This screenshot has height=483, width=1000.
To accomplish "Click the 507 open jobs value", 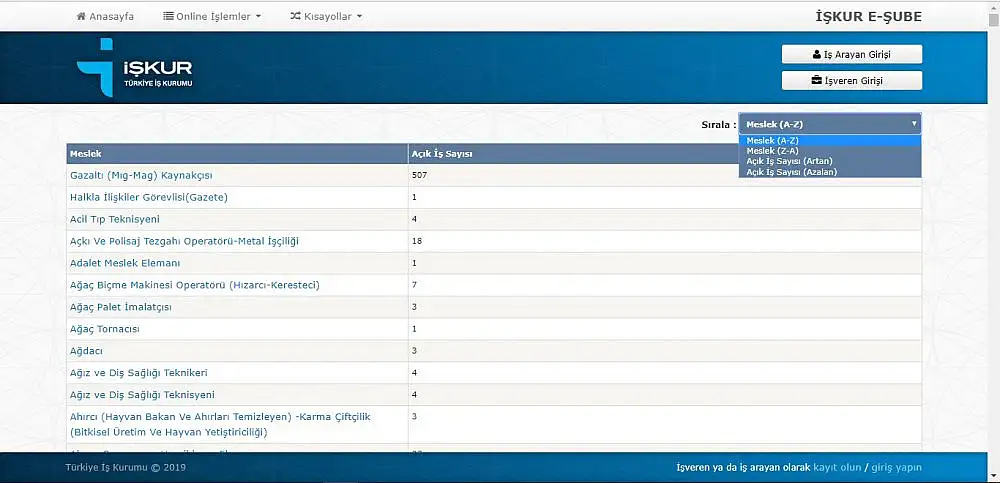I will point(419,175).
